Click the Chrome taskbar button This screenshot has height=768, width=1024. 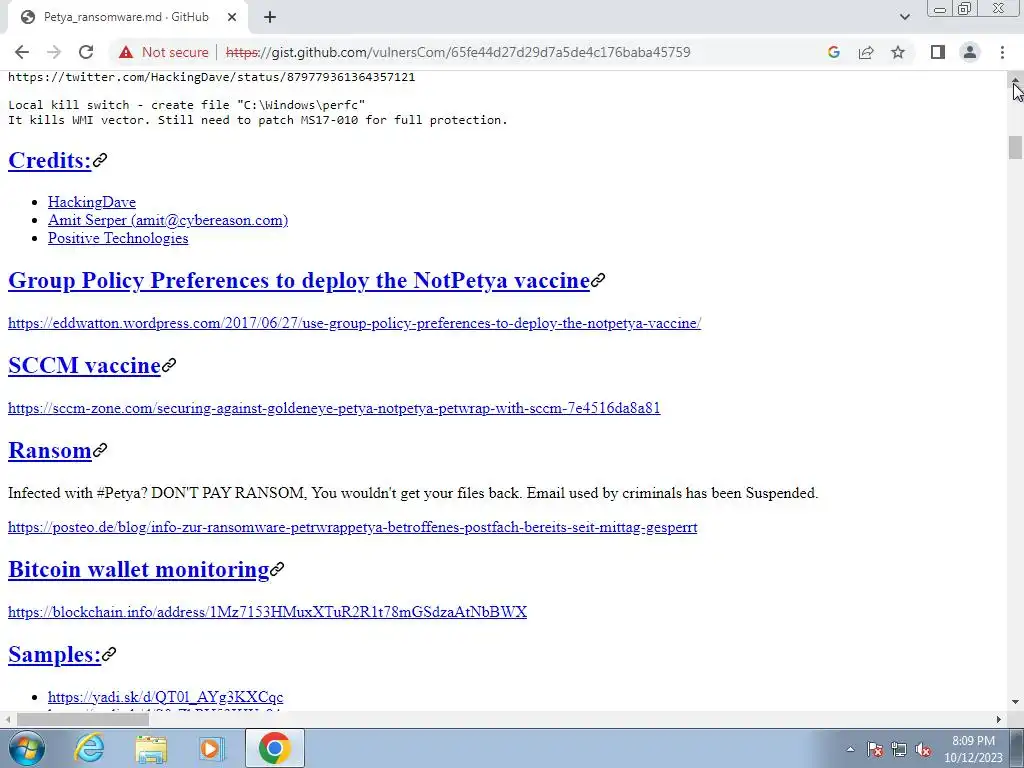coord(274,748)
